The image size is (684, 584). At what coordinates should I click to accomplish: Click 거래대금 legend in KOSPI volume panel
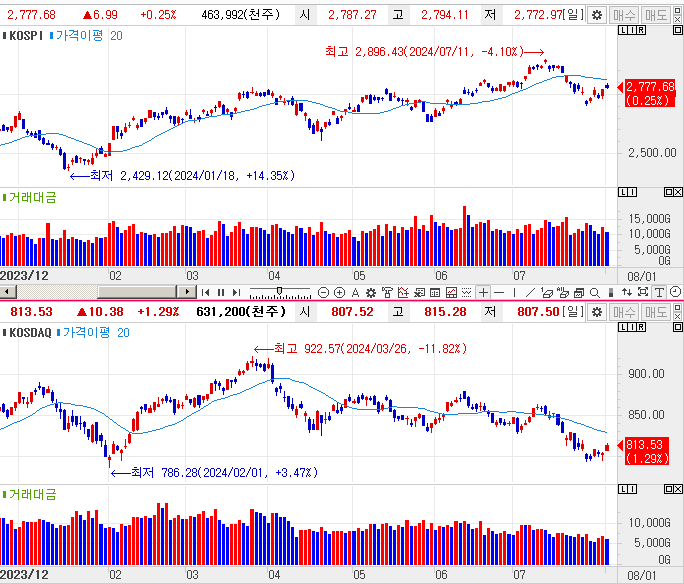tap(30, 198)
